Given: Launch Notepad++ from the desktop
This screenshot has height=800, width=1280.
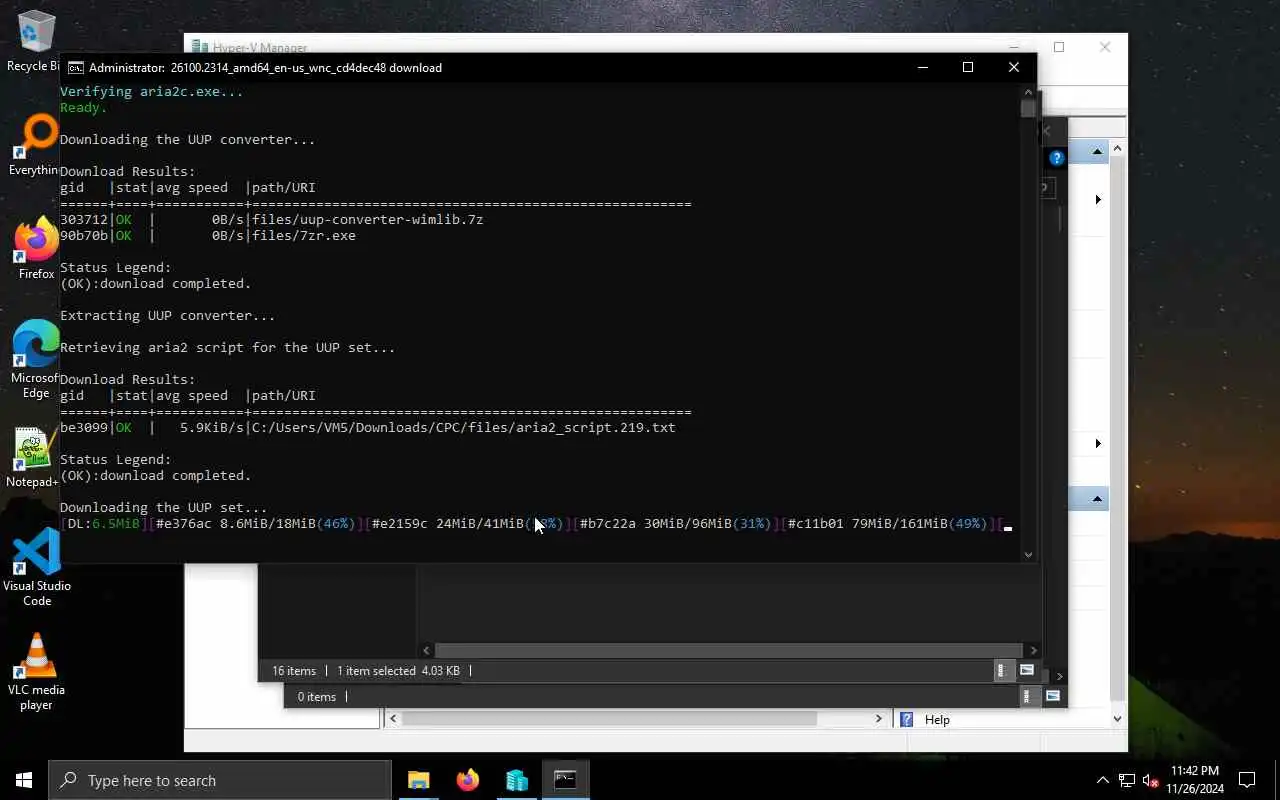Looking at the screenshot, I should (33, 458).
